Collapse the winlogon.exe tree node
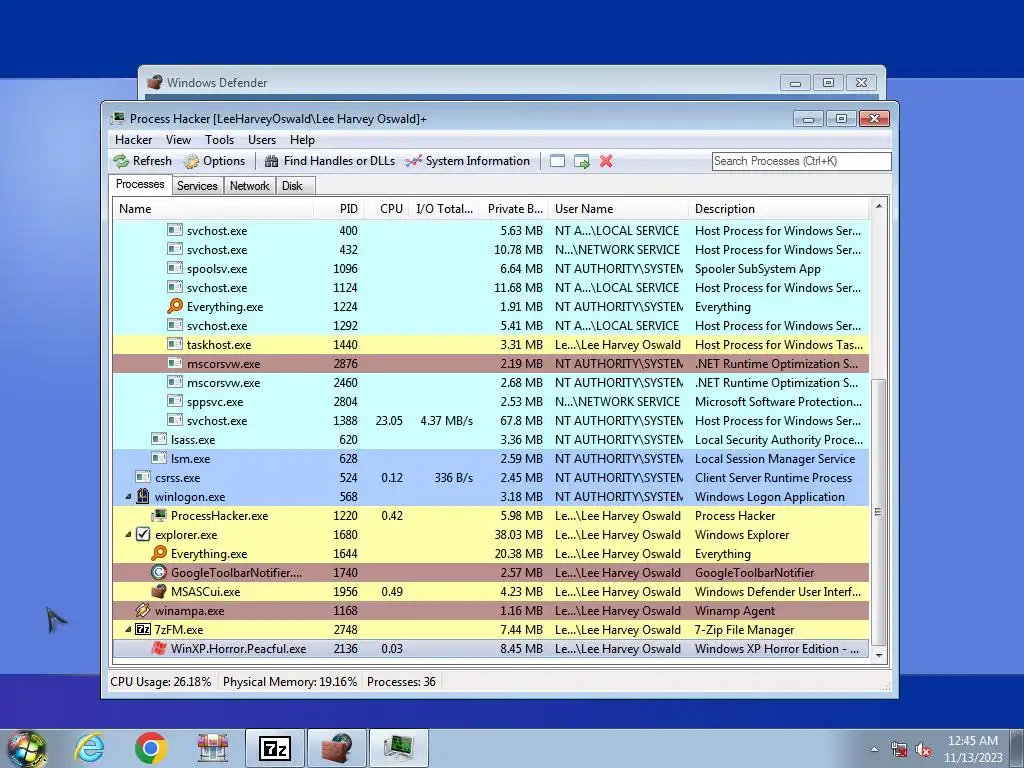 click(x=129, y=497)
